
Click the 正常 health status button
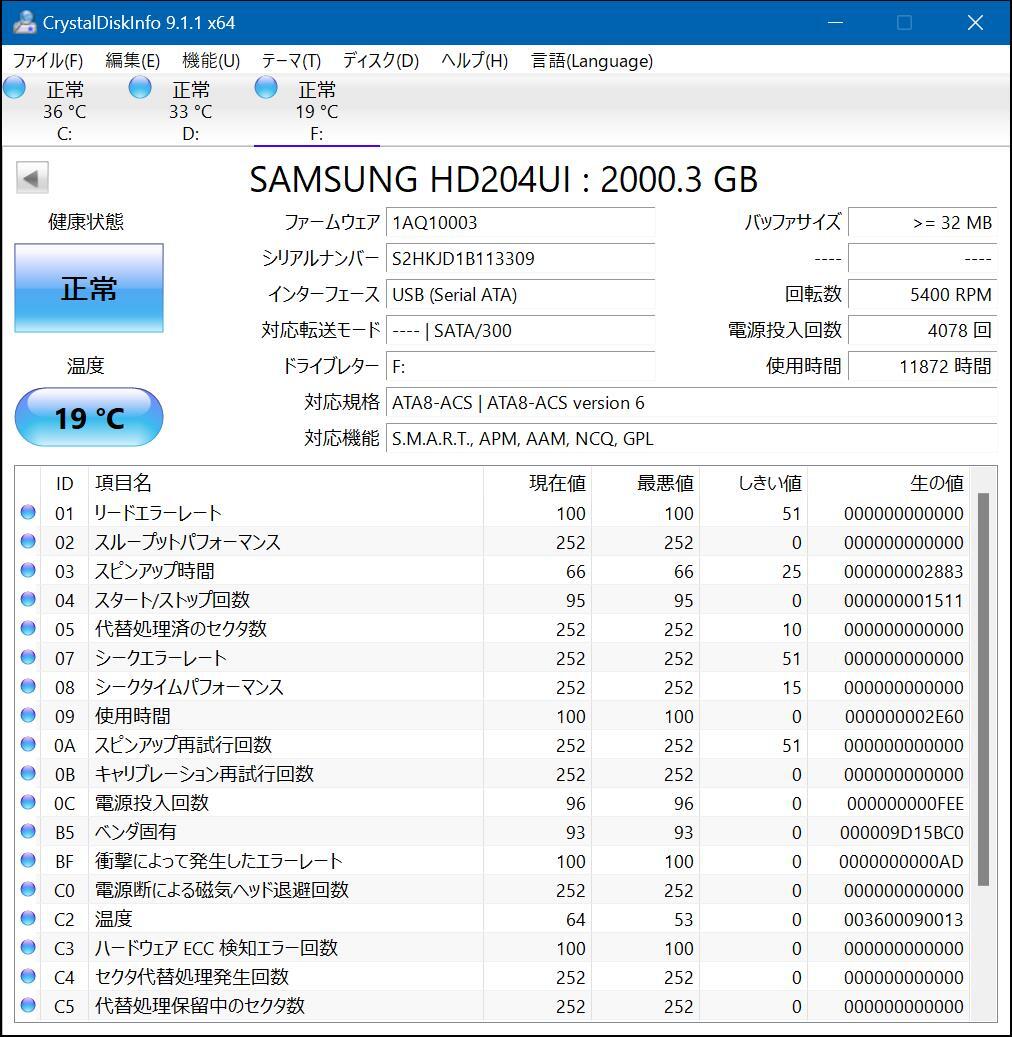[89, 288]
